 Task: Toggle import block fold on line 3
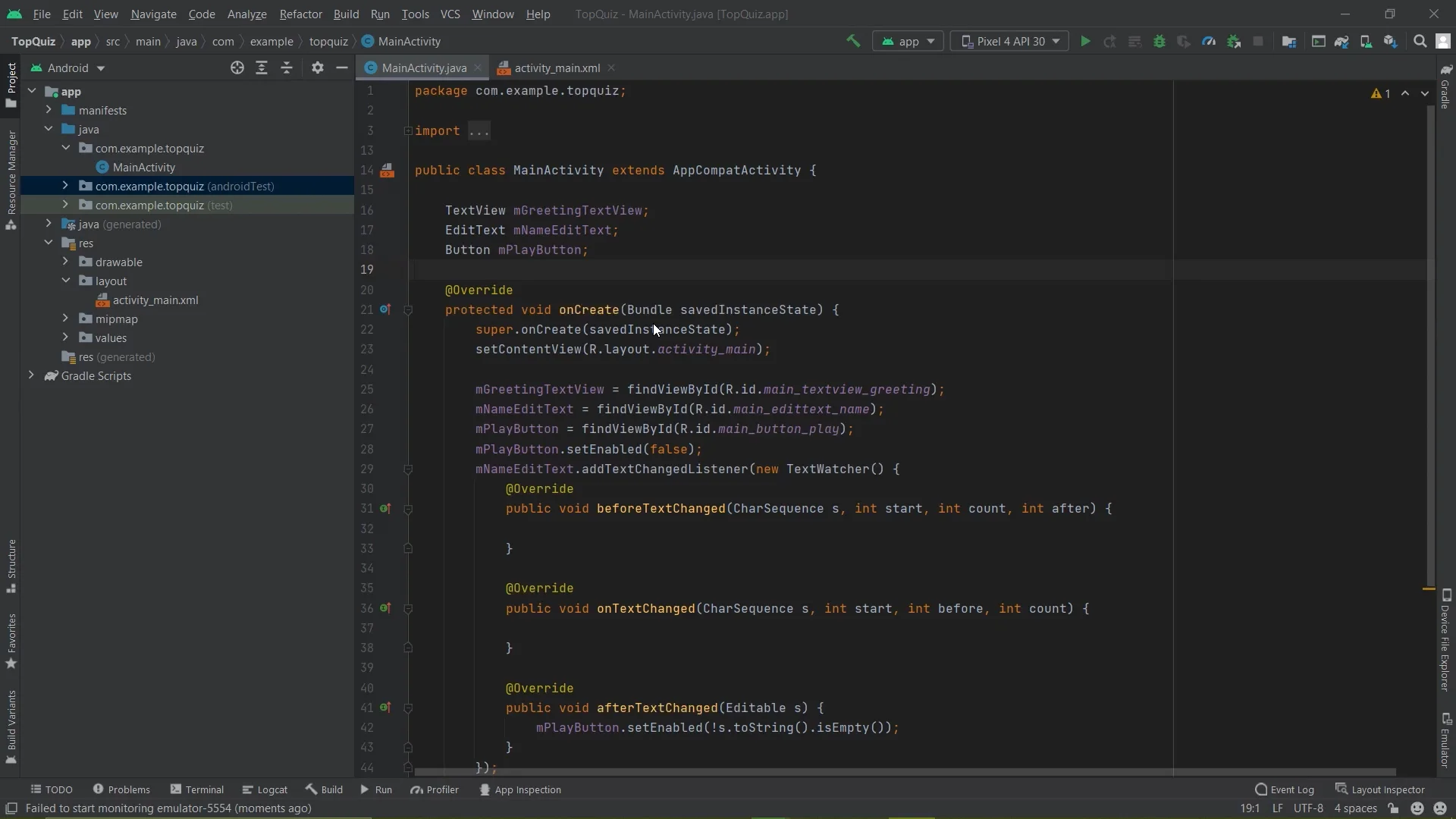[408, 131]
